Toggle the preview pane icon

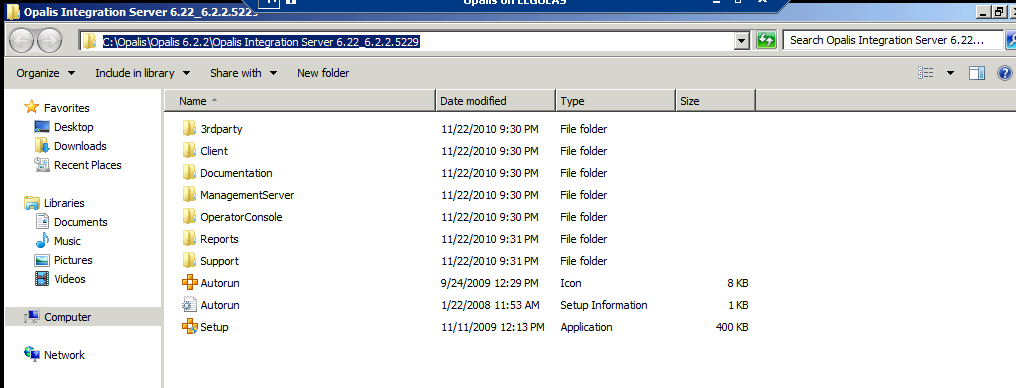pyautogui.click(x=976, y=73)
